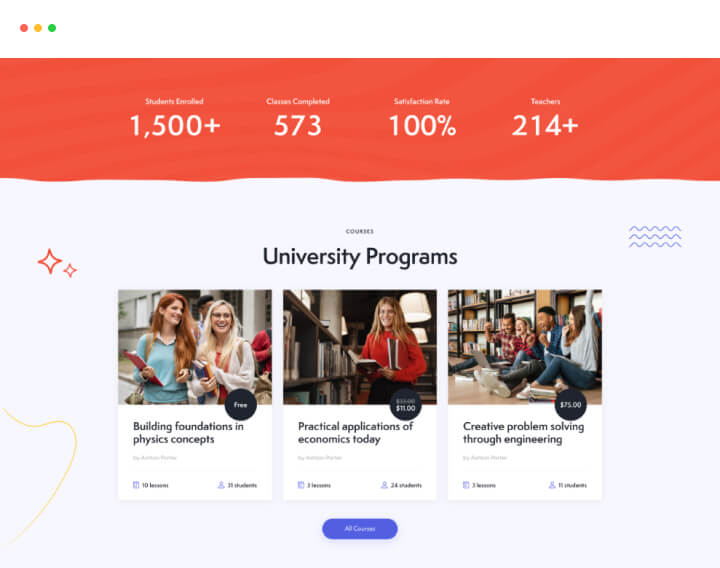Image resolution: width=720 pixels, height=568 pixels.
Task: Open the All Courses button
Action: pyautogui.click(x=360, y=529)
